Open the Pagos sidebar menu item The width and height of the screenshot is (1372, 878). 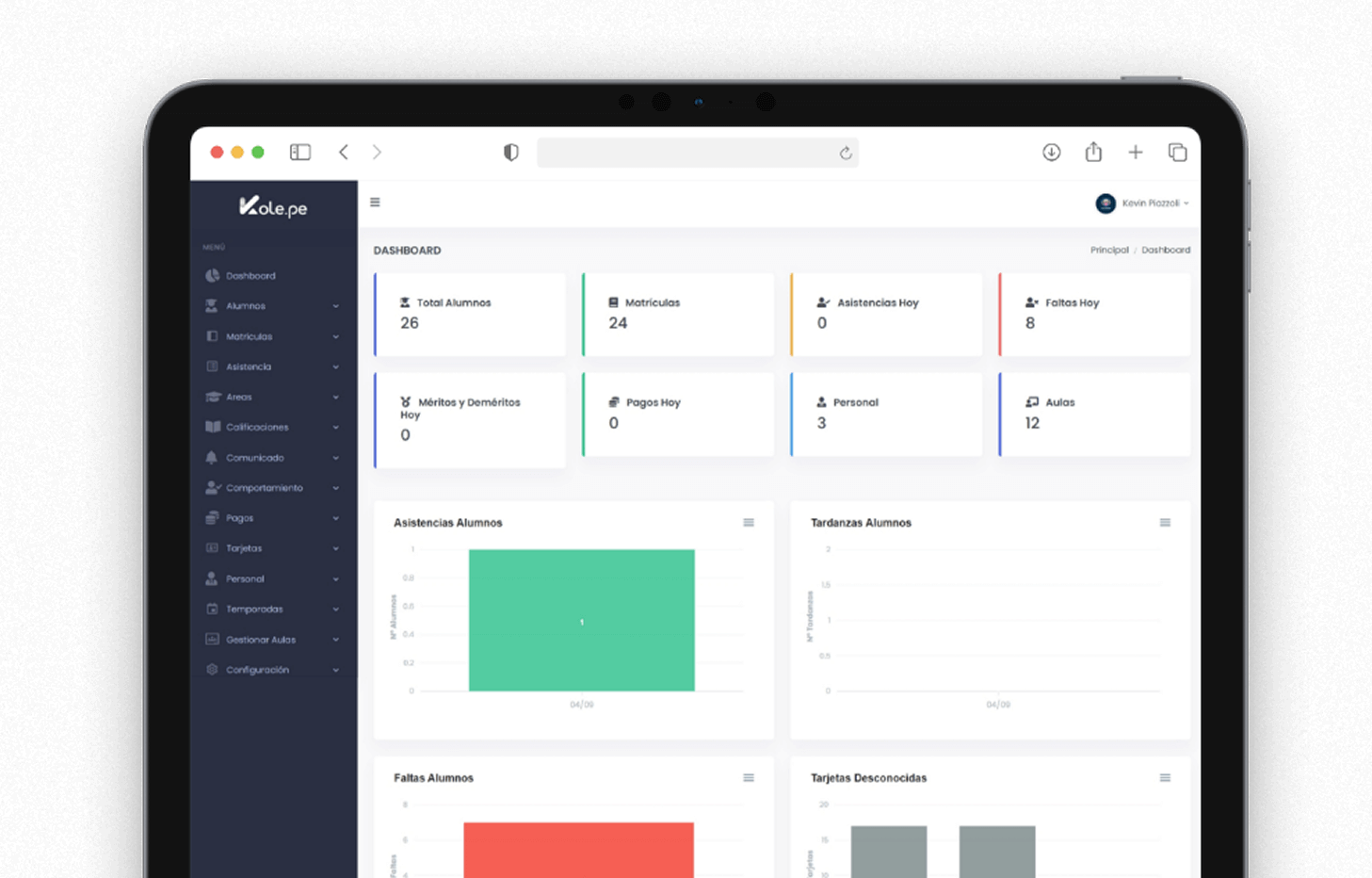click(x=272, y=518)
